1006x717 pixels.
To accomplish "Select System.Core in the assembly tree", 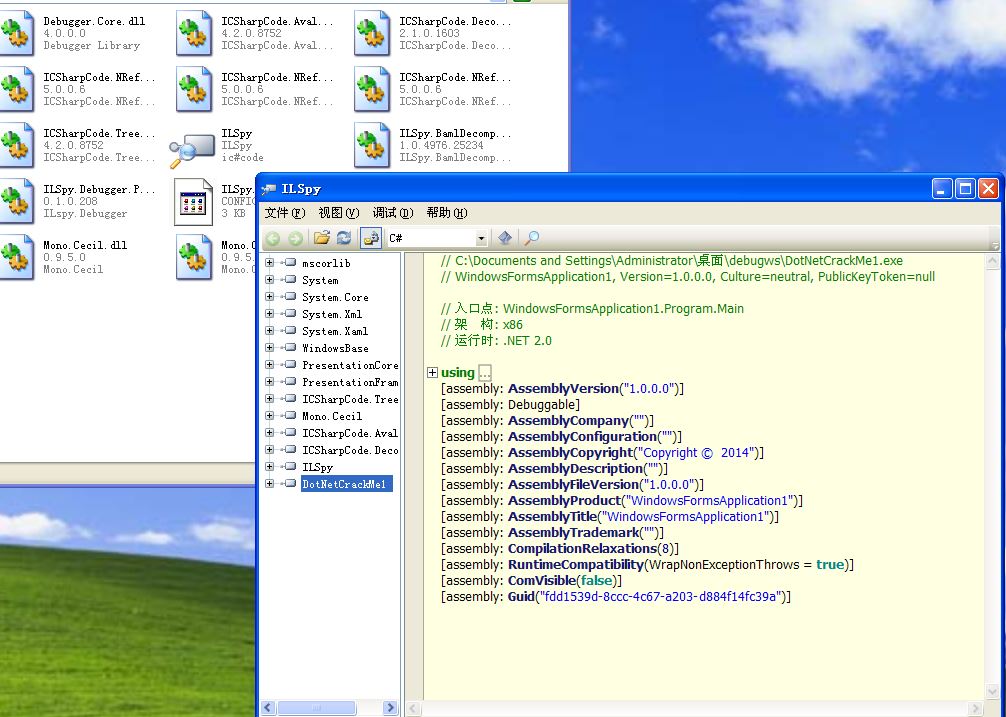I will [x=335, y=297].
